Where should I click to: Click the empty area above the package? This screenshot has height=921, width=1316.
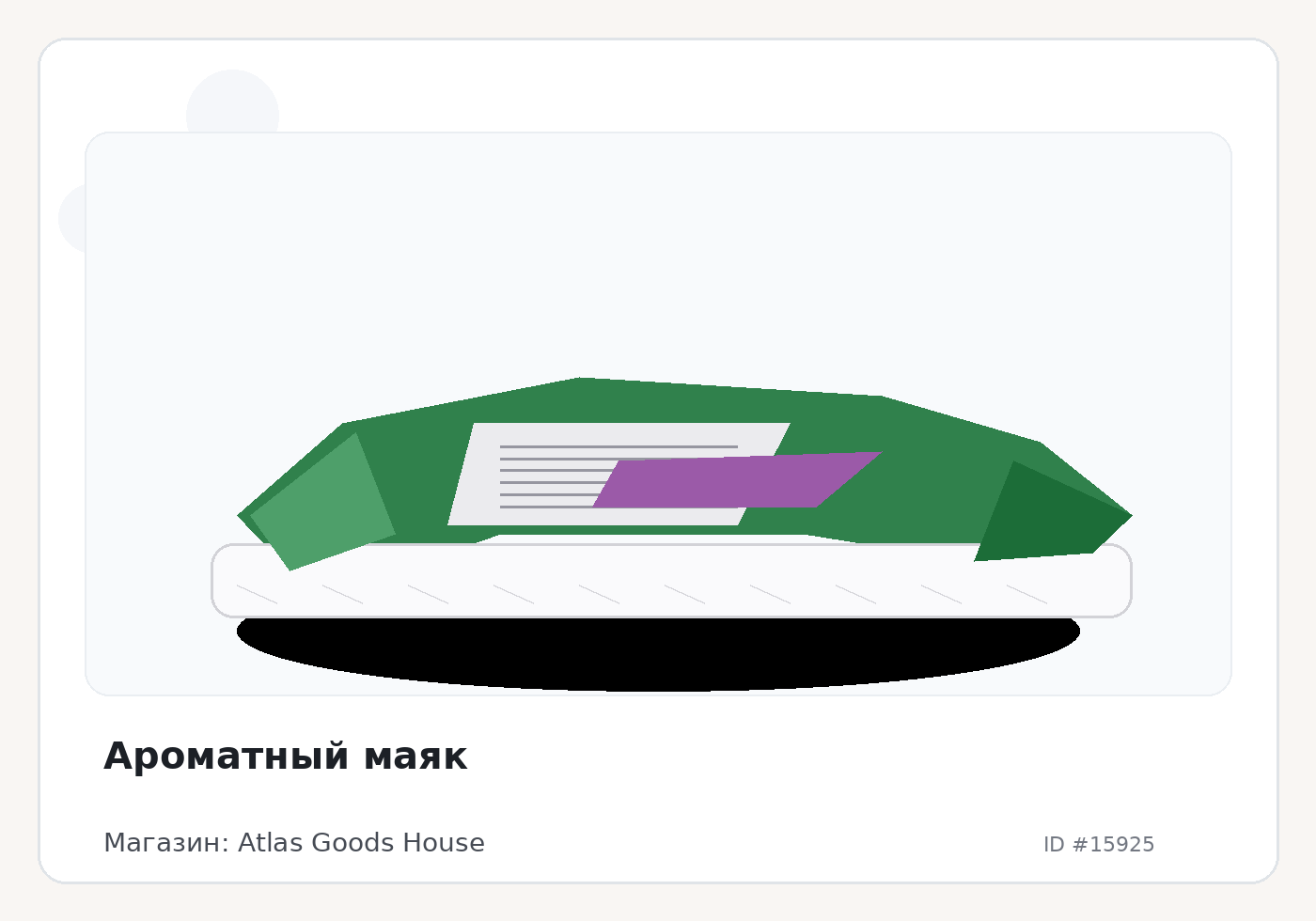658,254
